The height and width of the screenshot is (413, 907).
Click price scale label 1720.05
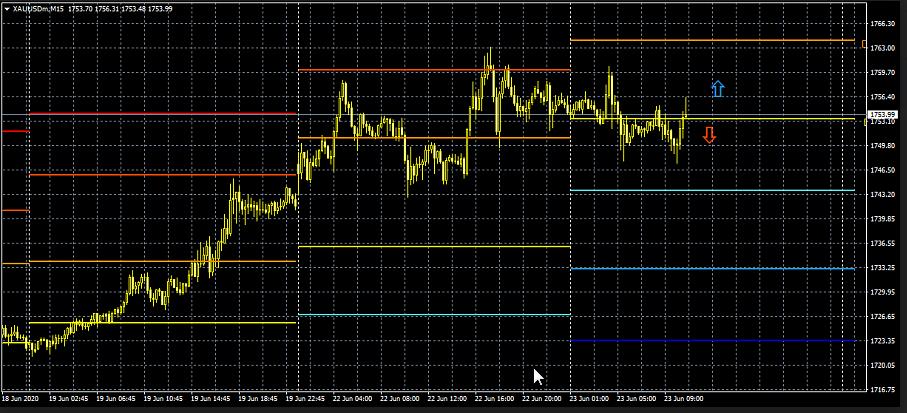883,366
